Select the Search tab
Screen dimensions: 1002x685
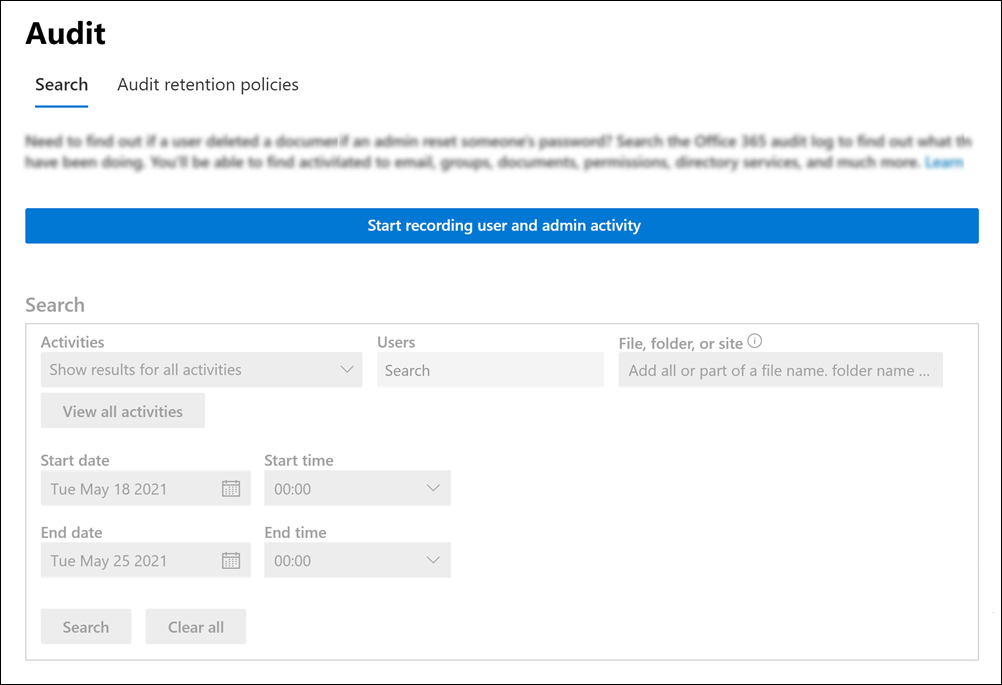pyautogui.click(x=61, y=84)
